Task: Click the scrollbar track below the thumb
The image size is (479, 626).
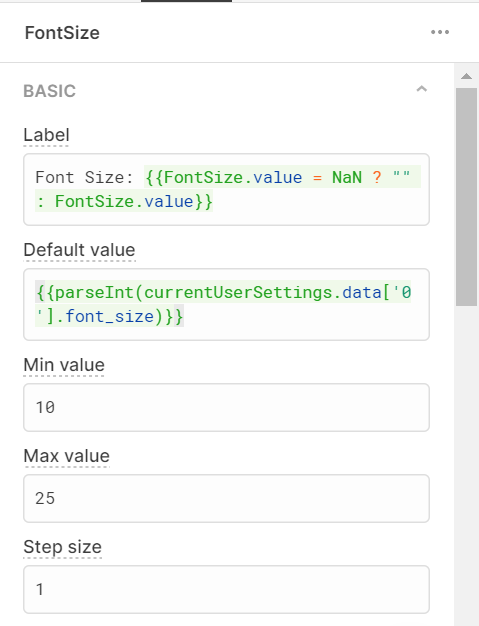Action: (466, 463)
